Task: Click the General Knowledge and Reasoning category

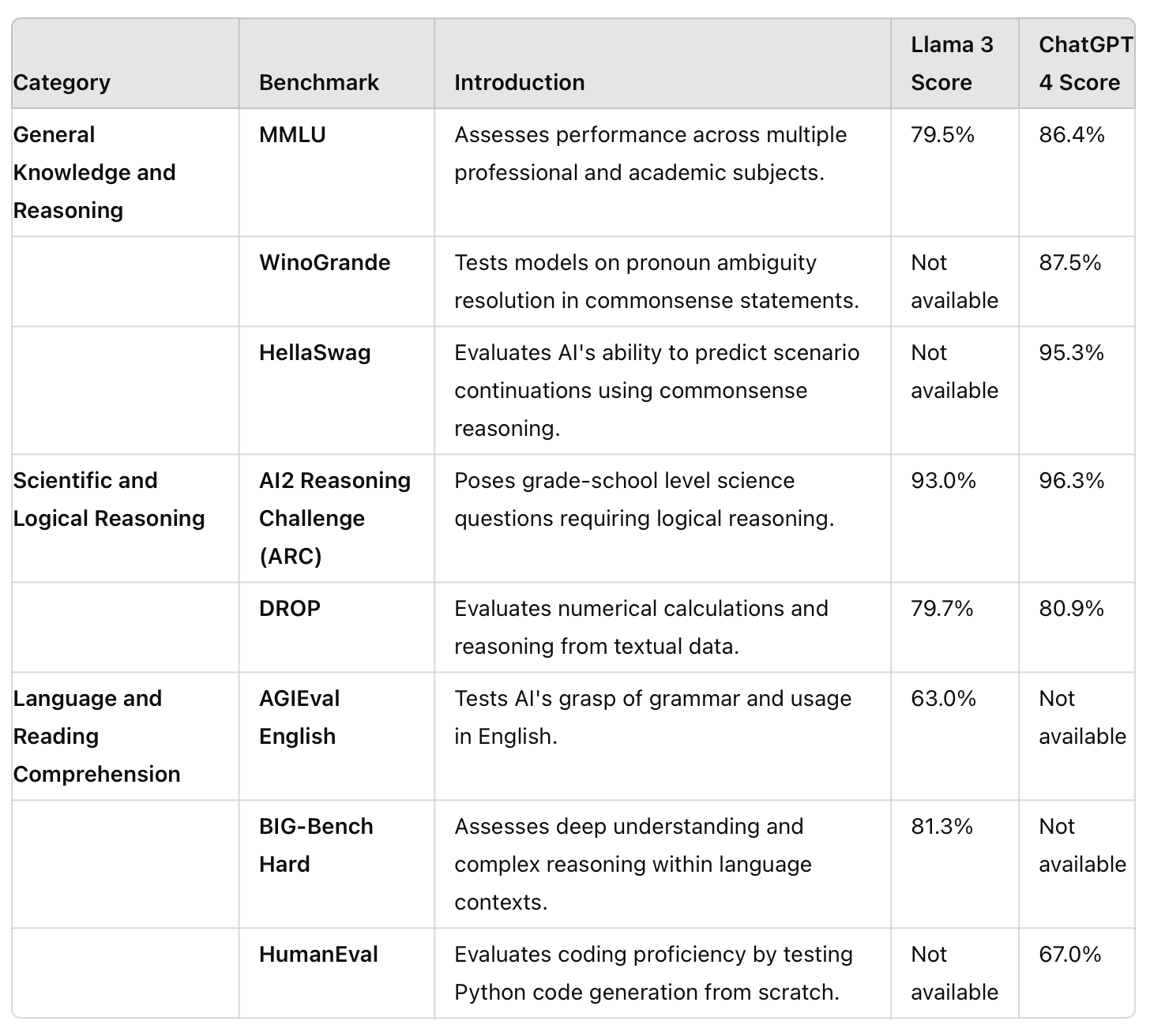Action: coord(94,172)
